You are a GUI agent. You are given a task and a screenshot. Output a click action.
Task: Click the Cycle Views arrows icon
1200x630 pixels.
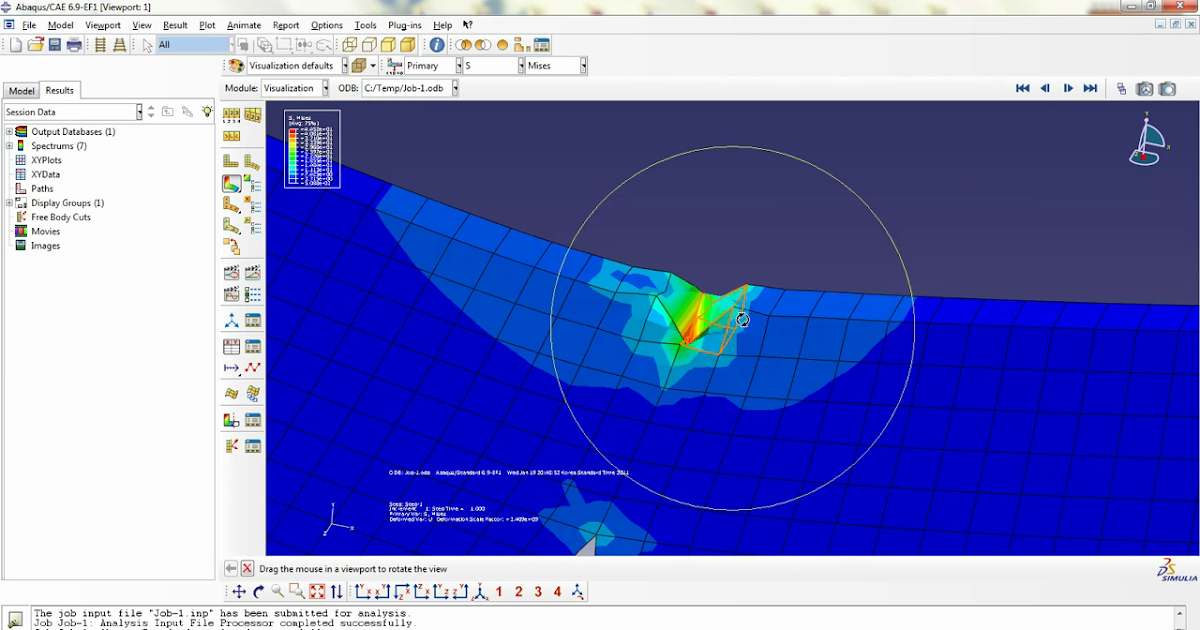[x=337, y=592]
